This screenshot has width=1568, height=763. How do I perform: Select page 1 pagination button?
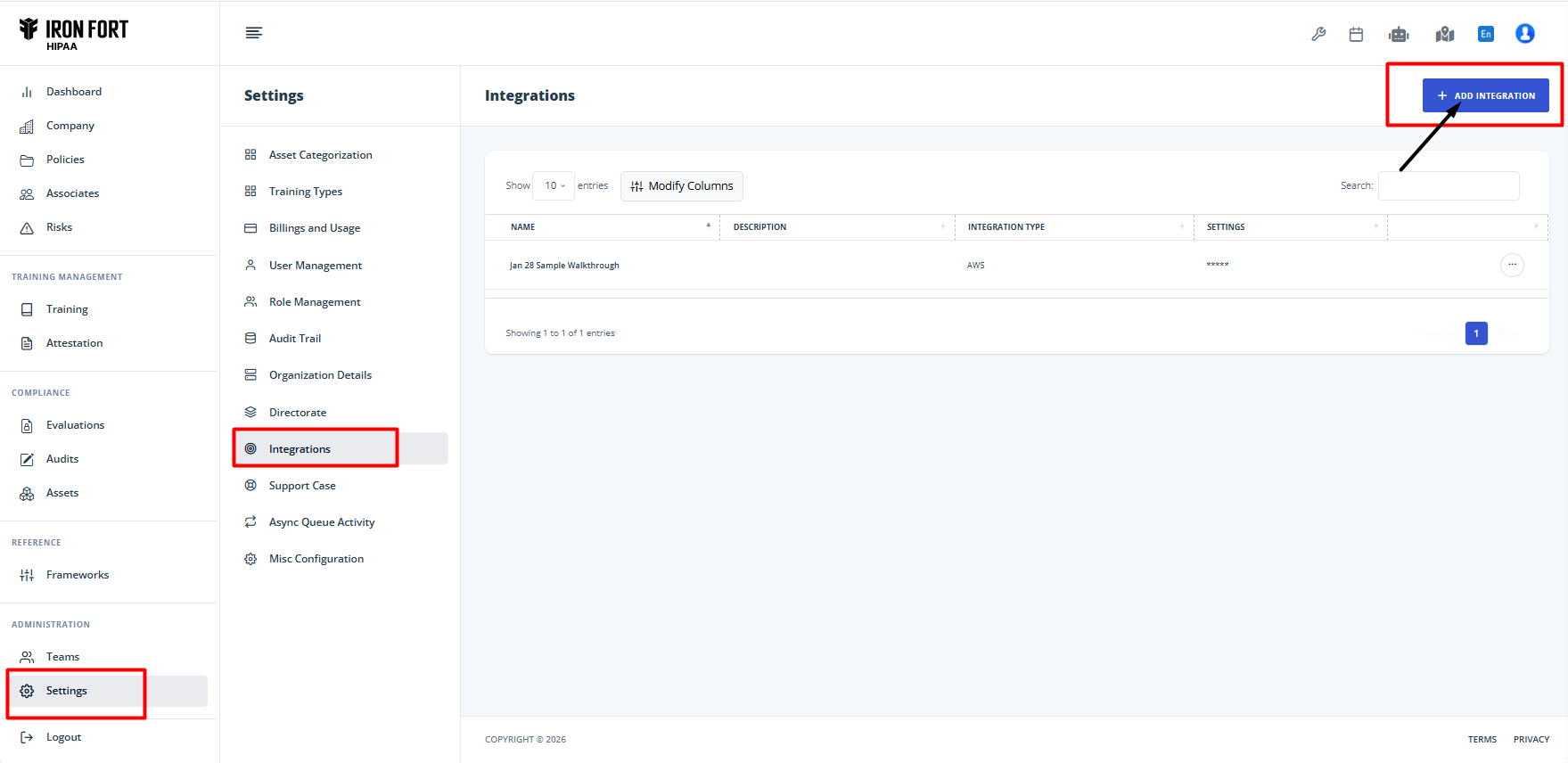1476,333
